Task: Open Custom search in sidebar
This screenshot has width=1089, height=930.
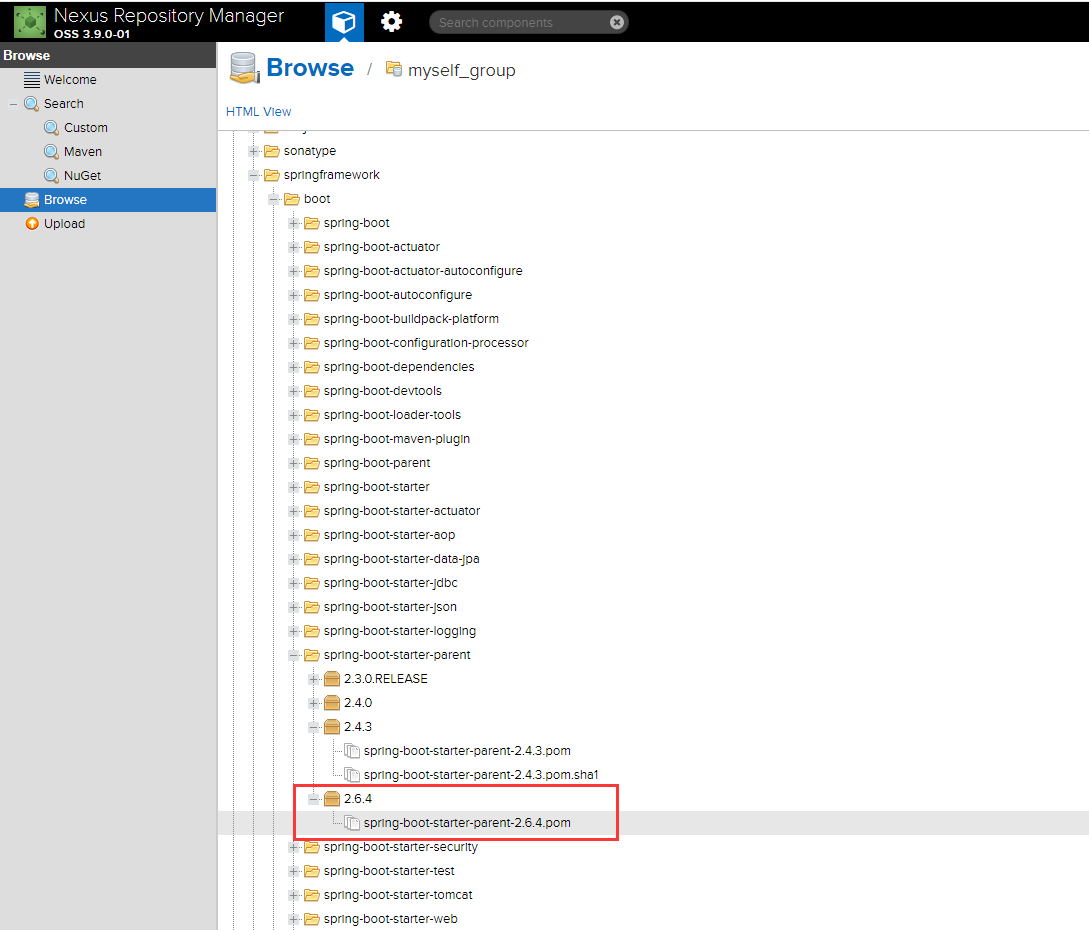Action: (85, 128)
